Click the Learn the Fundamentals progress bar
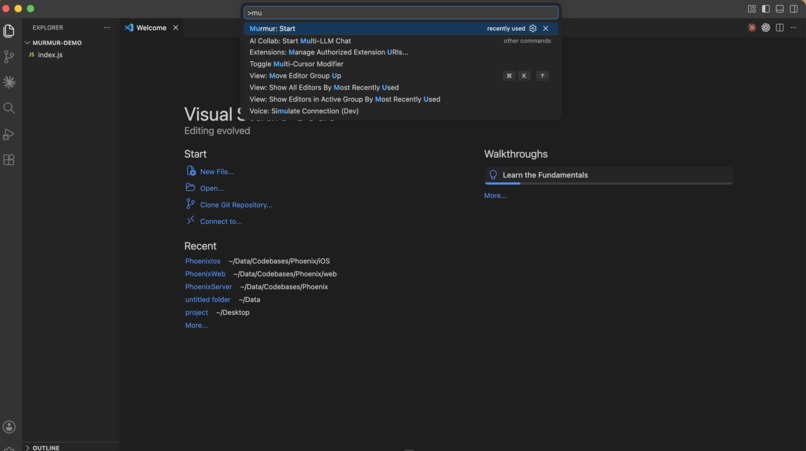The width and height of the screenshot is (806, 451). [609, 183]
